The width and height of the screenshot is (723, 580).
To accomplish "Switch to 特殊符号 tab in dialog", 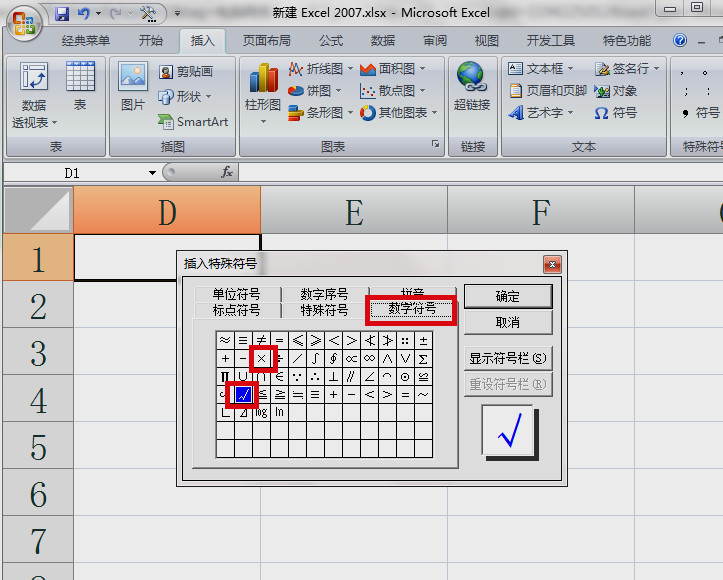I will (324, 310).
